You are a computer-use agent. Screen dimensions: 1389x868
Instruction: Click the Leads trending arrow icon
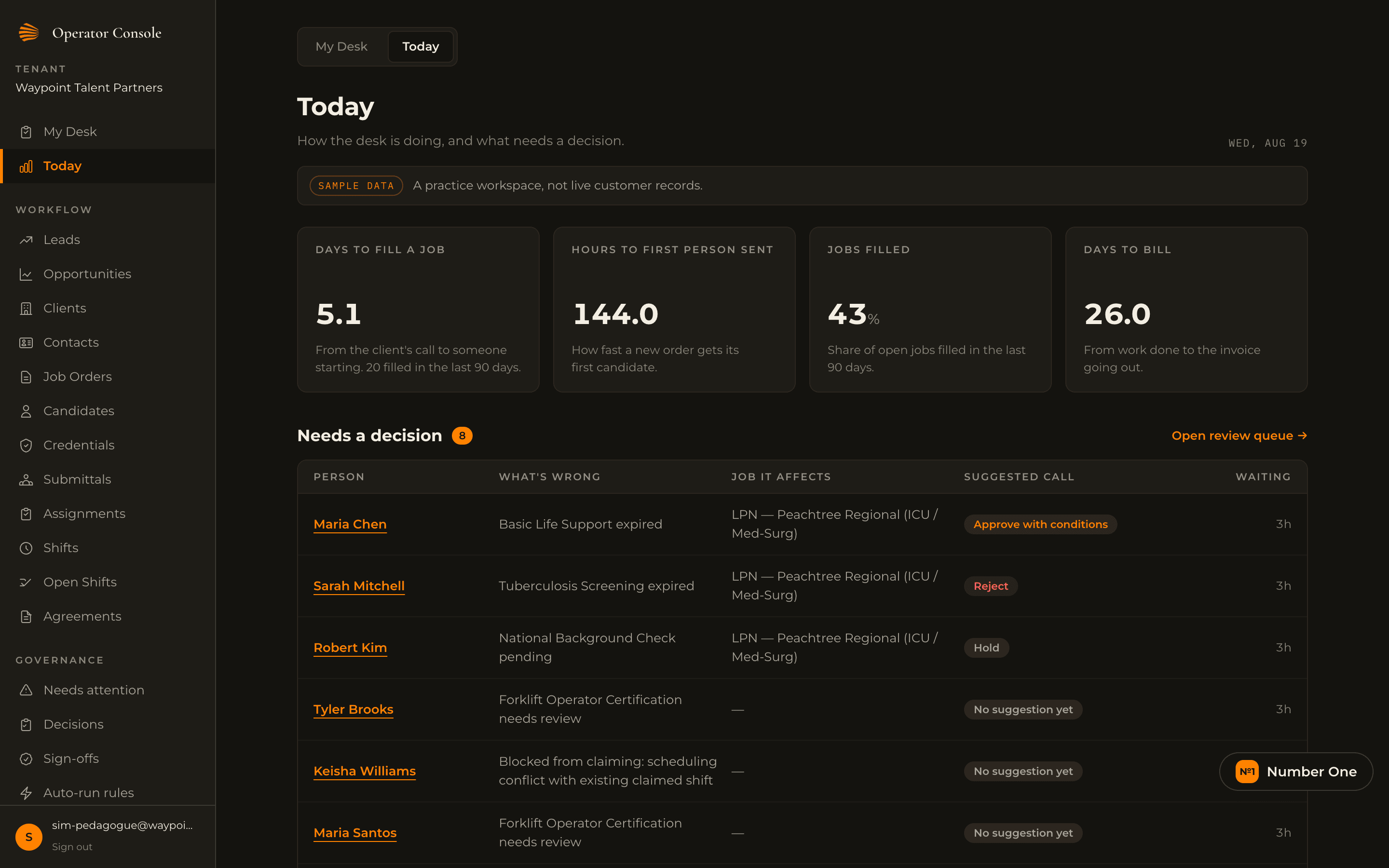26,240
